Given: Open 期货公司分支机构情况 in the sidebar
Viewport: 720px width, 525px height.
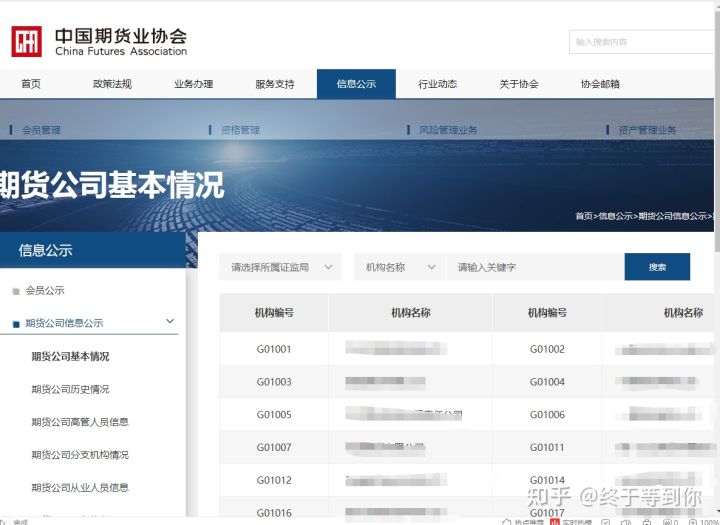Looking at the screenshot, I should [x=80, y=455].
